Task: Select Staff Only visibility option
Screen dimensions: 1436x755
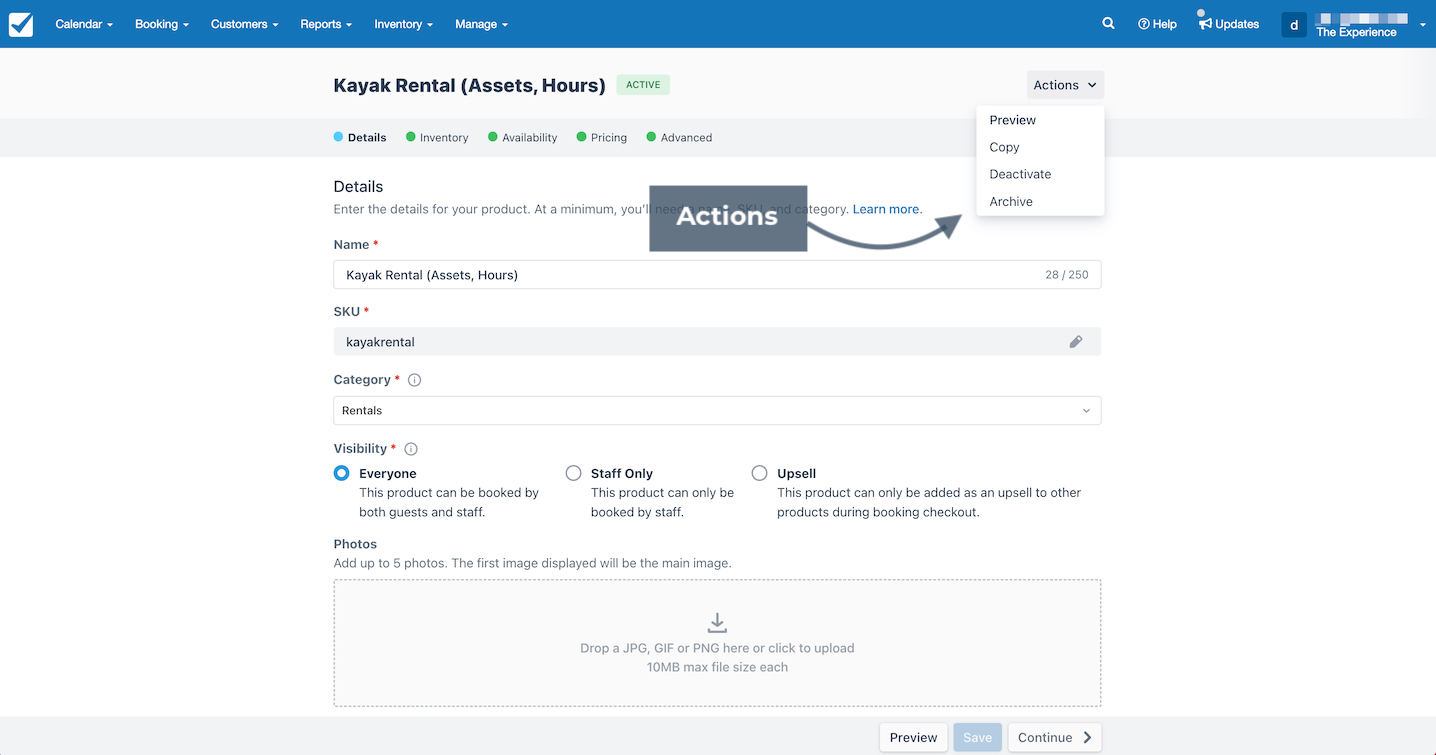Action: tap(573, 473)
